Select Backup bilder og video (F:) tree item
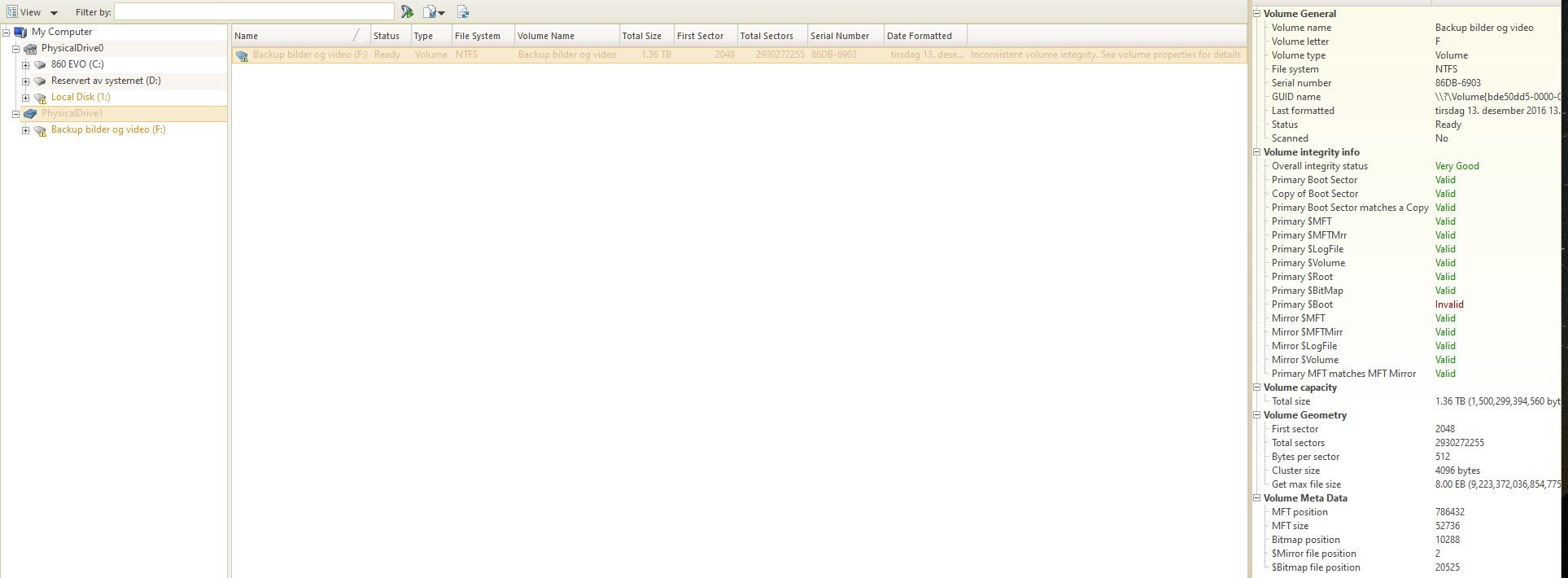This screenshot has width=1568, height=578. [x=108, y=129]
